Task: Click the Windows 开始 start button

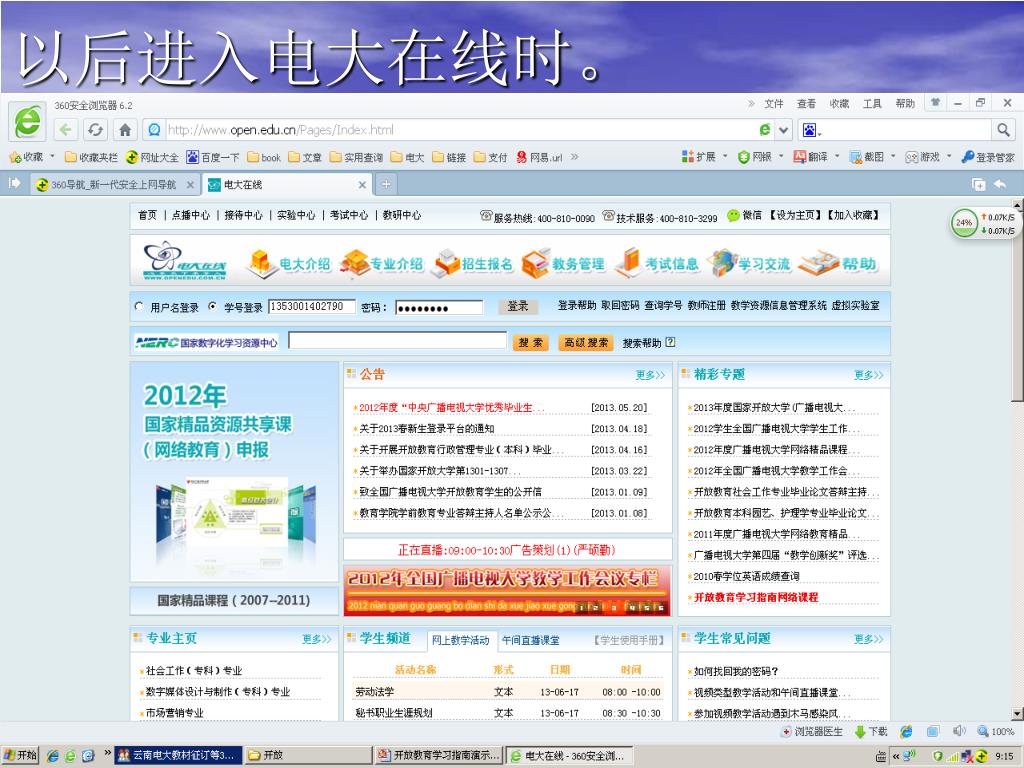Action: (x=20, y=755)
